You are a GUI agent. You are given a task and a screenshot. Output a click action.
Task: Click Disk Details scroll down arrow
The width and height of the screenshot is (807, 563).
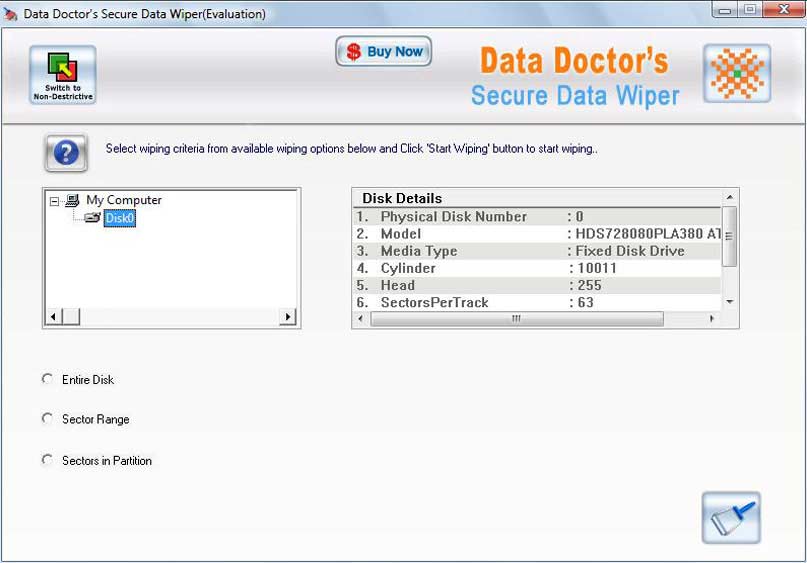[x=729, y=302]
